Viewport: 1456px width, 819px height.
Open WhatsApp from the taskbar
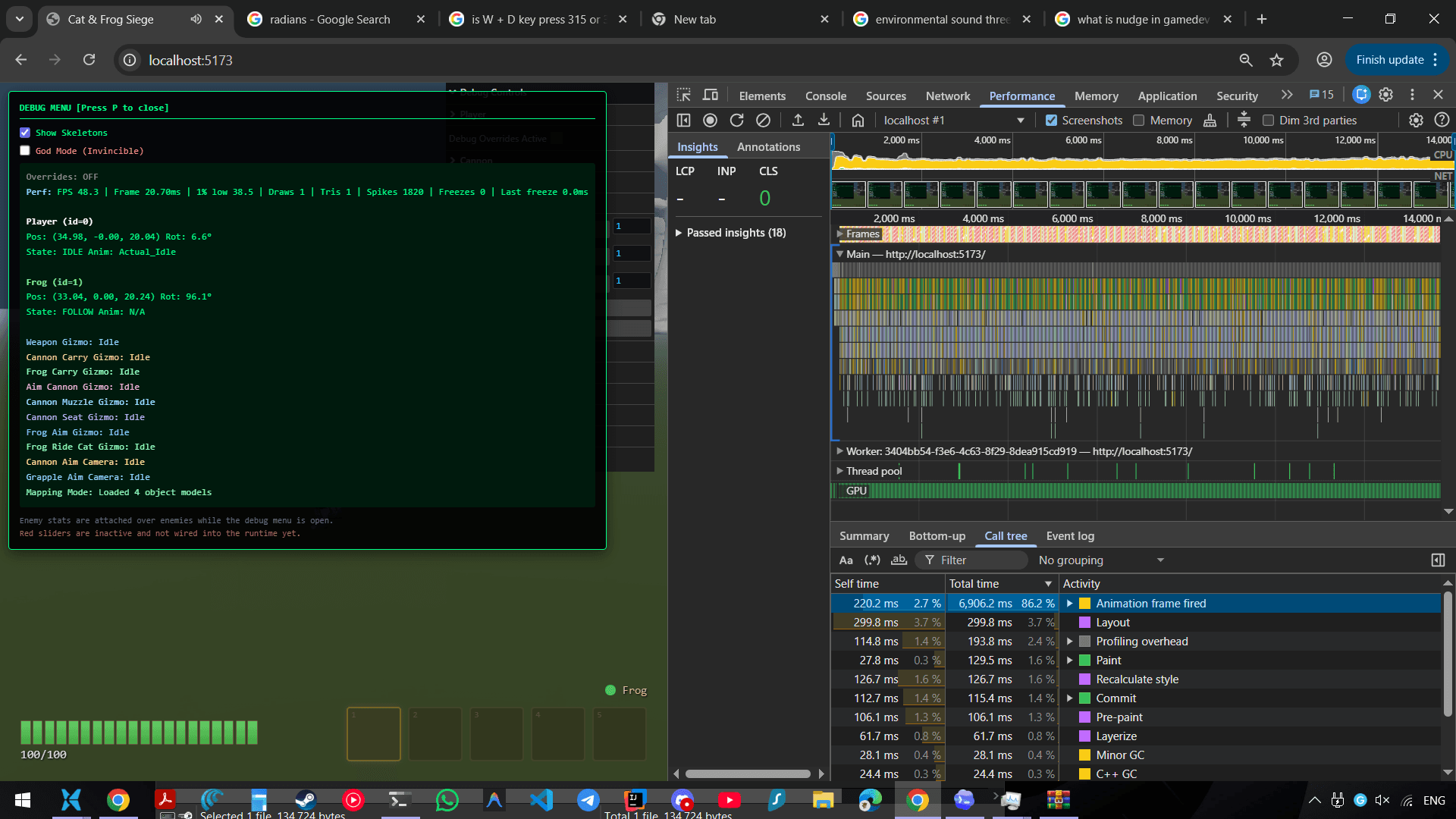coord(447,800)
